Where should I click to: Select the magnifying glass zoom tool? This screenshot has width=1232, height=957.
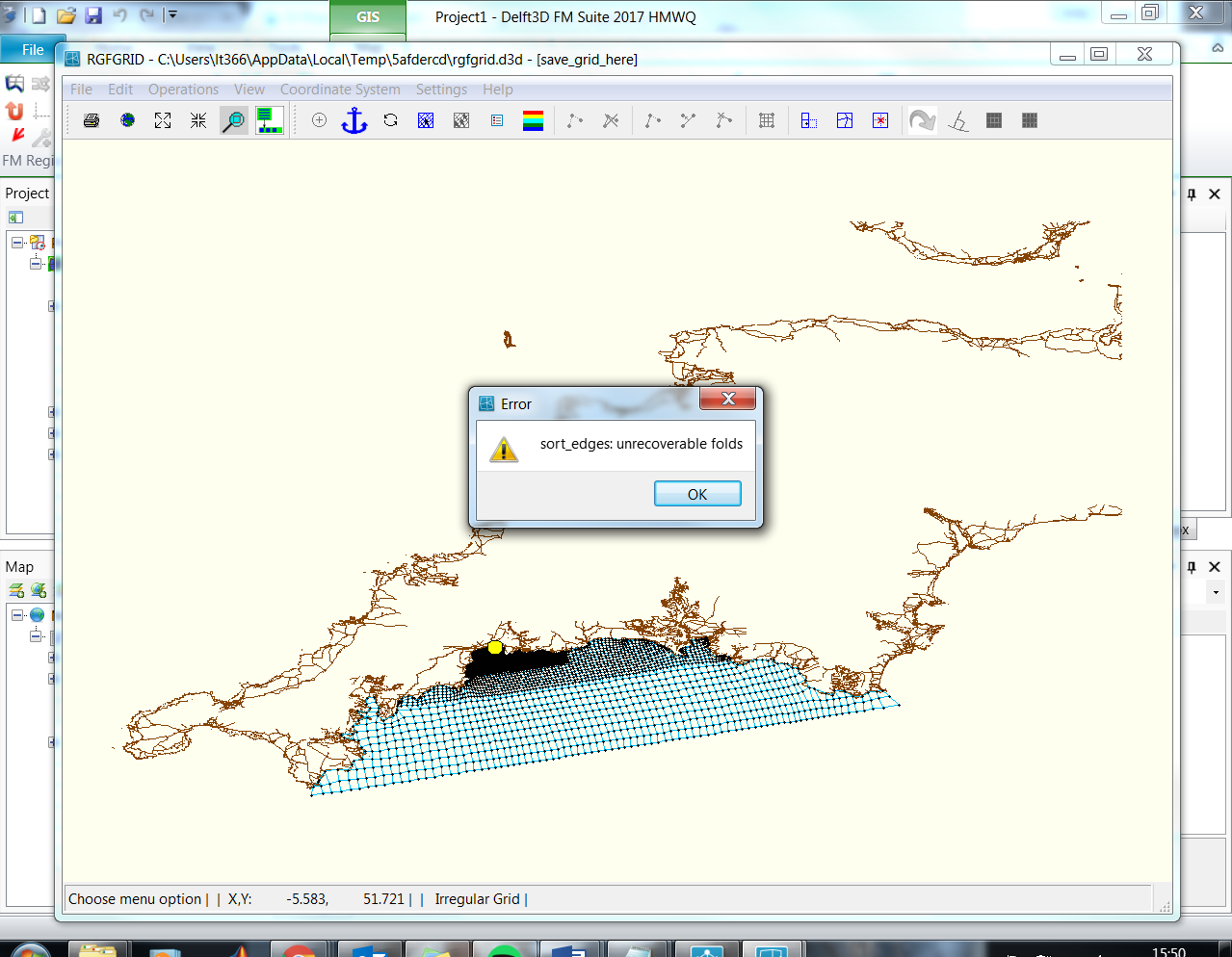click(233, 120)
